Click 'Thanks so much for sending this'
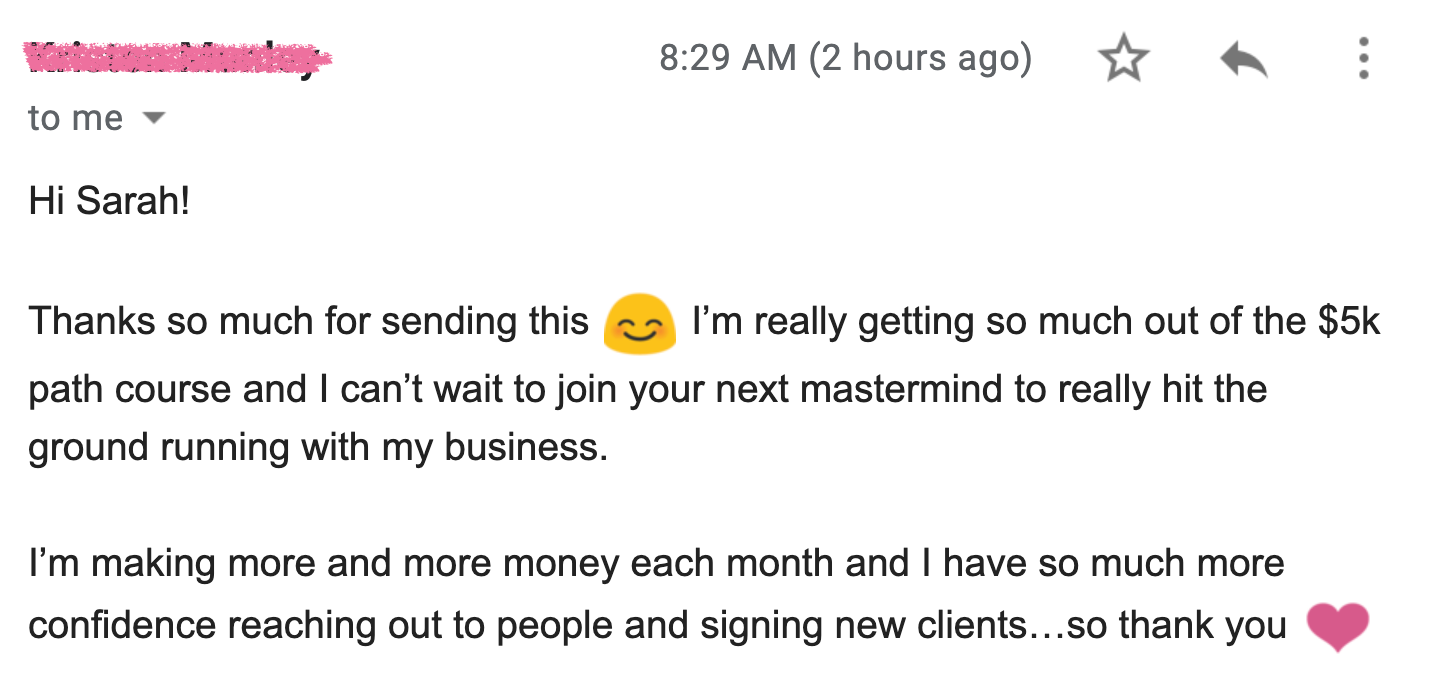This screenshot has height=699, width=1432. point(309,322)
